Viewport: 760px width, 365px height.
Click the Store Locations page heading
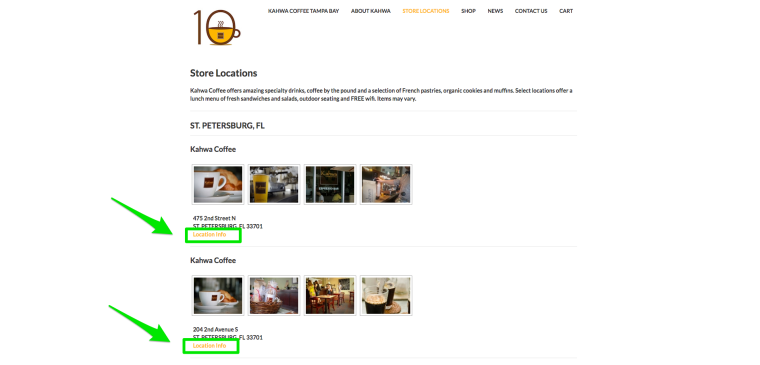(223, 73)
